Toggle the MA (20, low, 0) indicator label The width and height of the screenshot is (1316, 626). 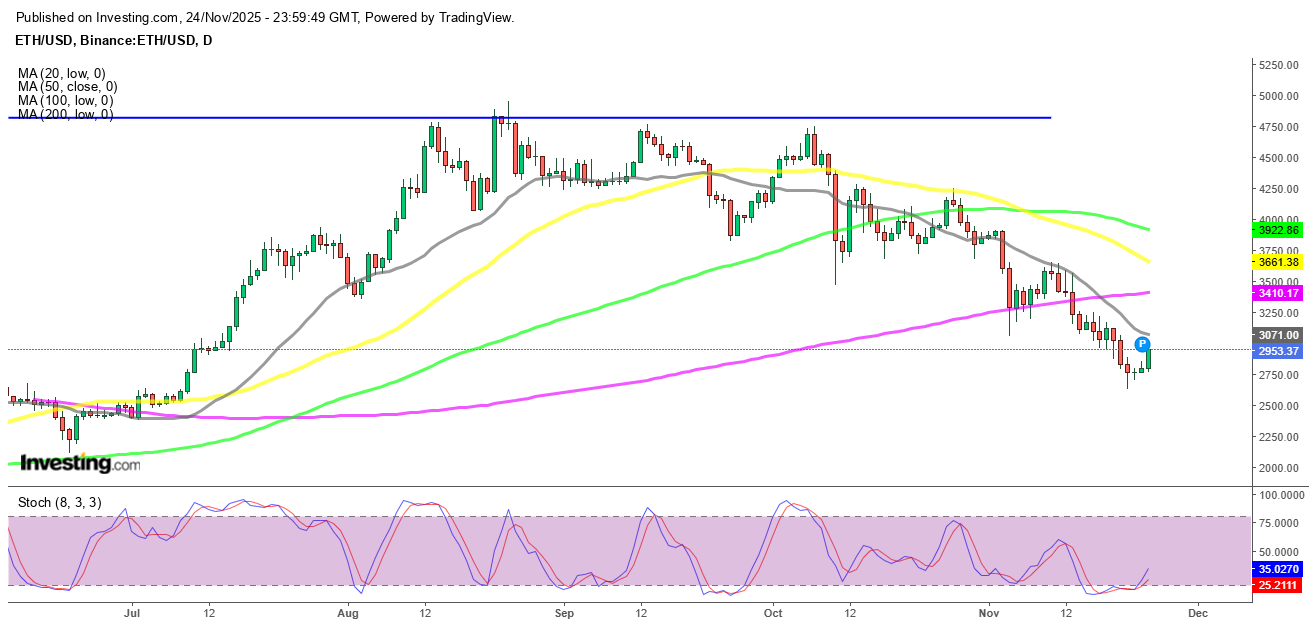click(x=61, y=73)
